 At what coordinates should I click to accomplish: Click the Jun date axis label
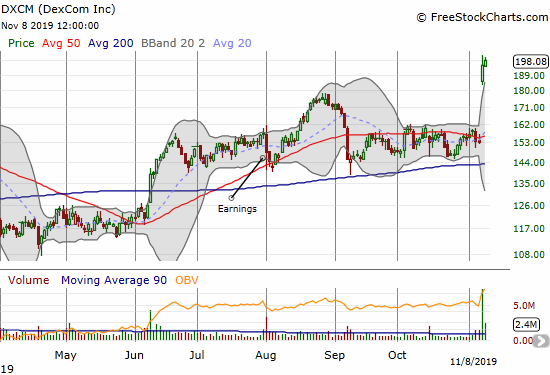134,355
